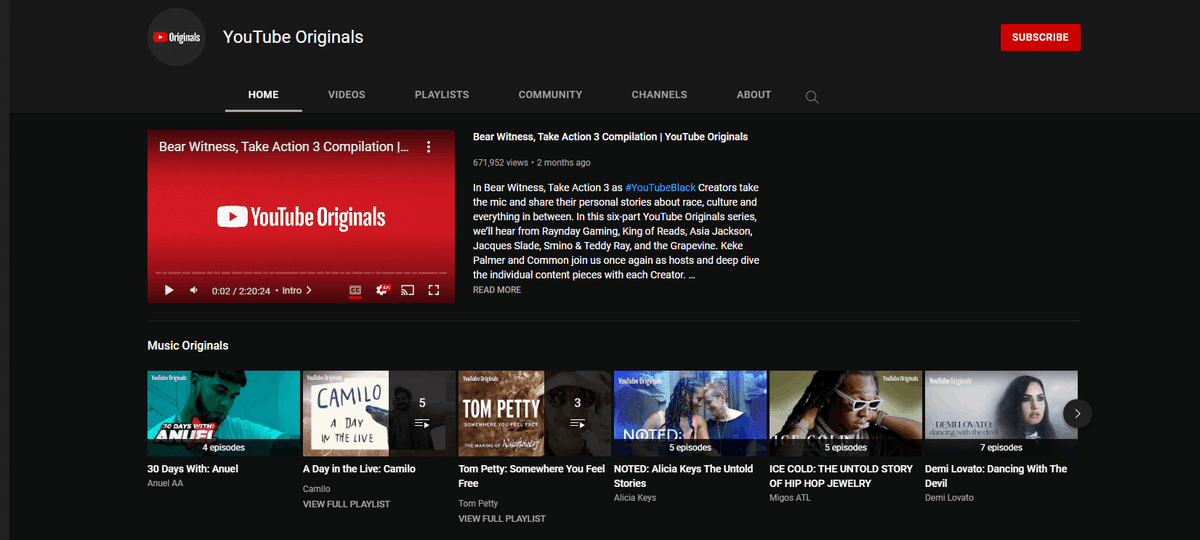Search the channel with the magnifier icon

pyautogui.click(x=812, y=96)
